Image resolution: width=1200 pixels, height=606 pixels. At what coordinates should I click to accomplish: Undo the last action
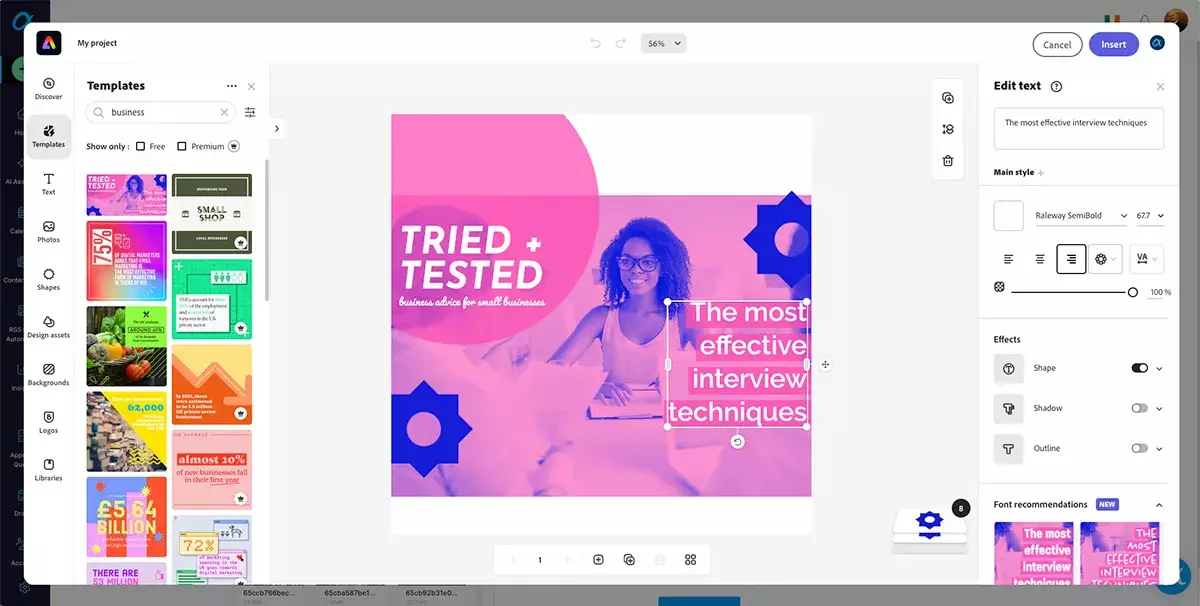596,43
